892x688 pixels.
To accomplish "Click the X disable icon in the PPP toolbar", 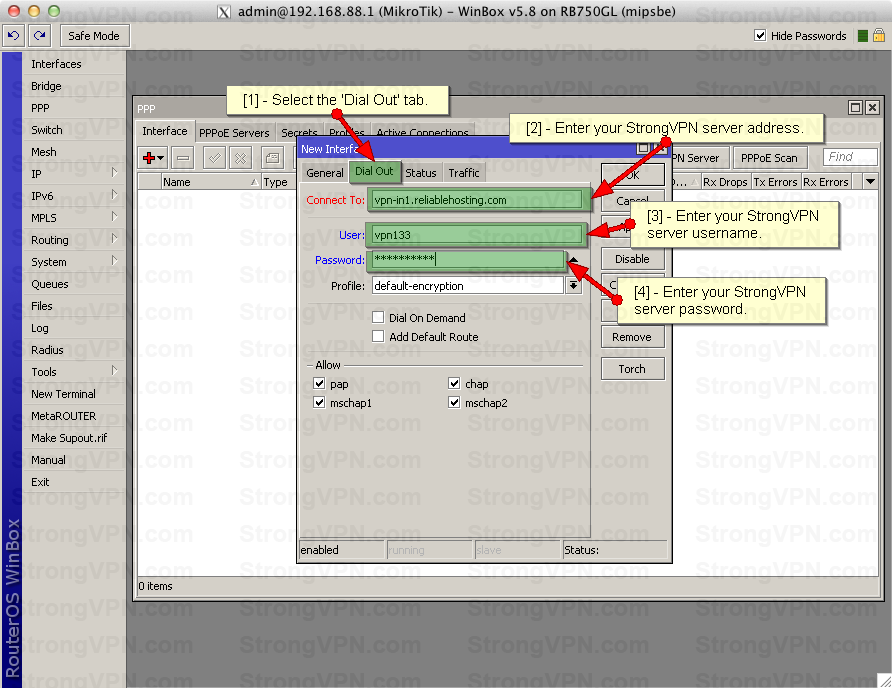I will [x=241, y=158].
